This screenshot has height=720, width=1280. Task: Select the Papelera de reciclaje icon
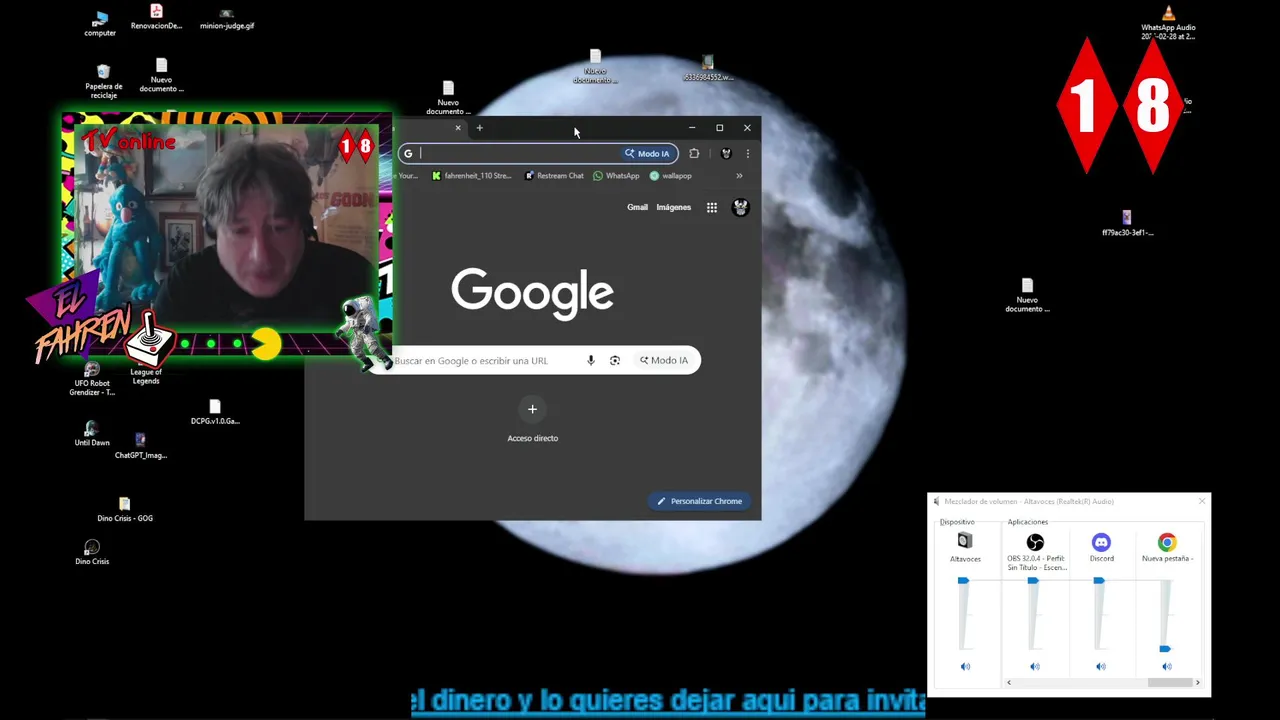(x=103, y=81)
